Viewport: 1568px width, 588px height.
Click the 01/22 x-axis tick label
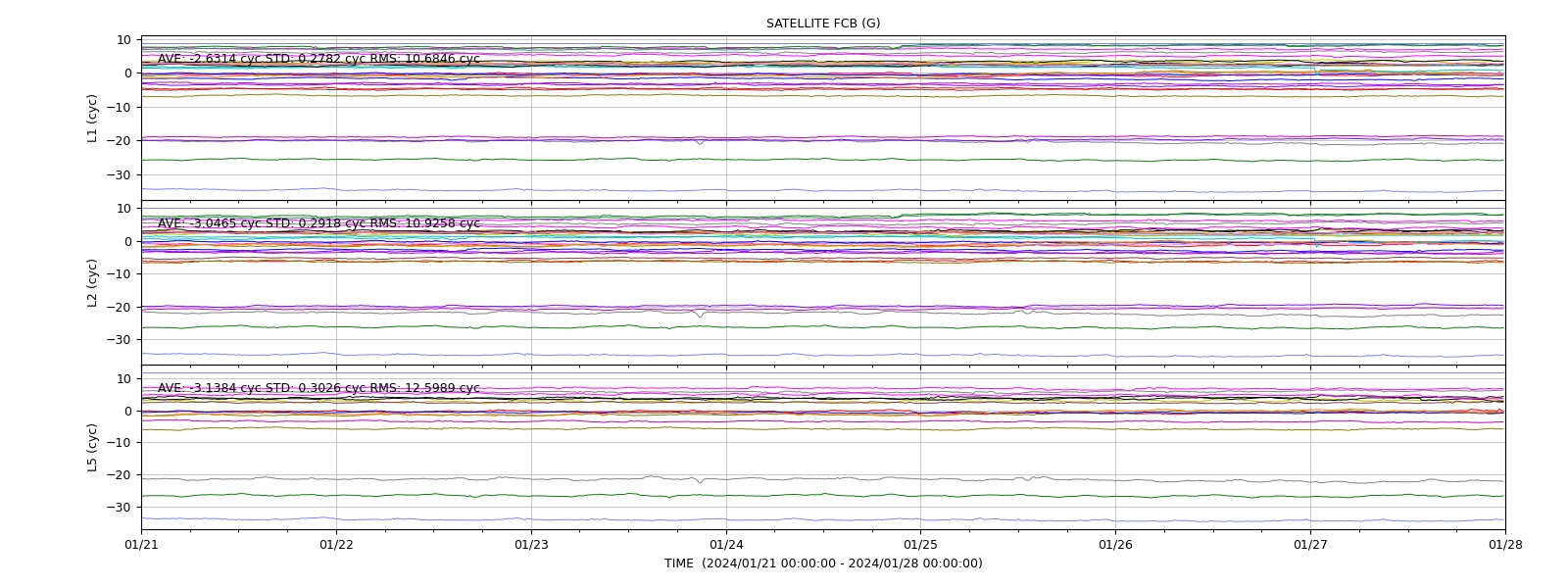(336, 544)
